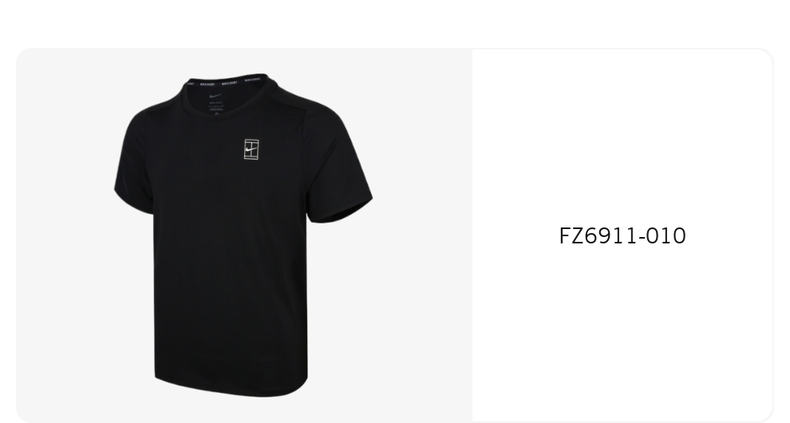This screenshot has height=423, width=790.
Task: Click the gray area right of the shirt
Action: [x=422, y=236]
